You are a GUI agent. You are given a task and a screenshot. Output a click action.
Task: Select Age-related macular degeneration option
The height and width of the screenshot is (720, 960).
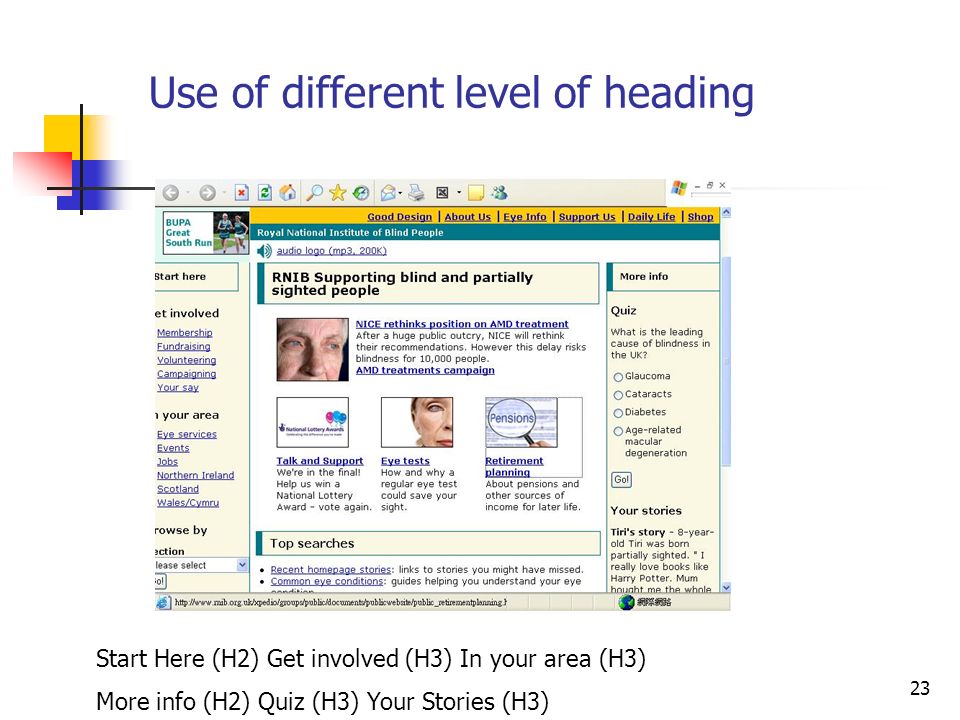click(x=618, y=432)
